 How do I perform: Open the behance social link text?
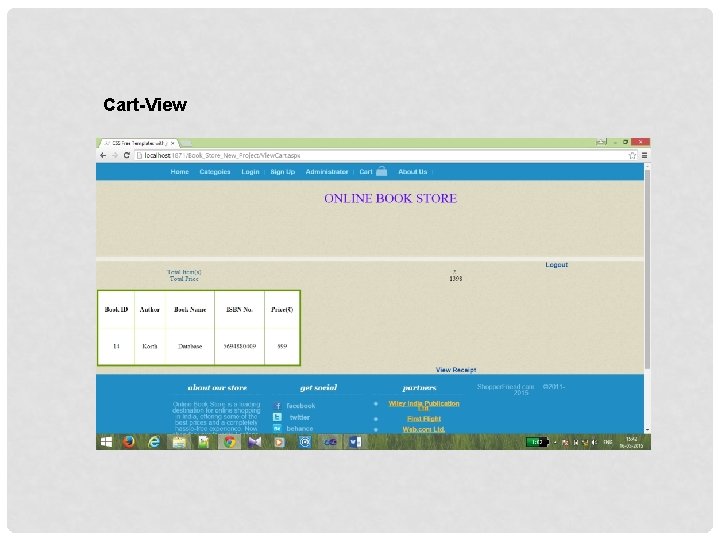tap(300, 428)
